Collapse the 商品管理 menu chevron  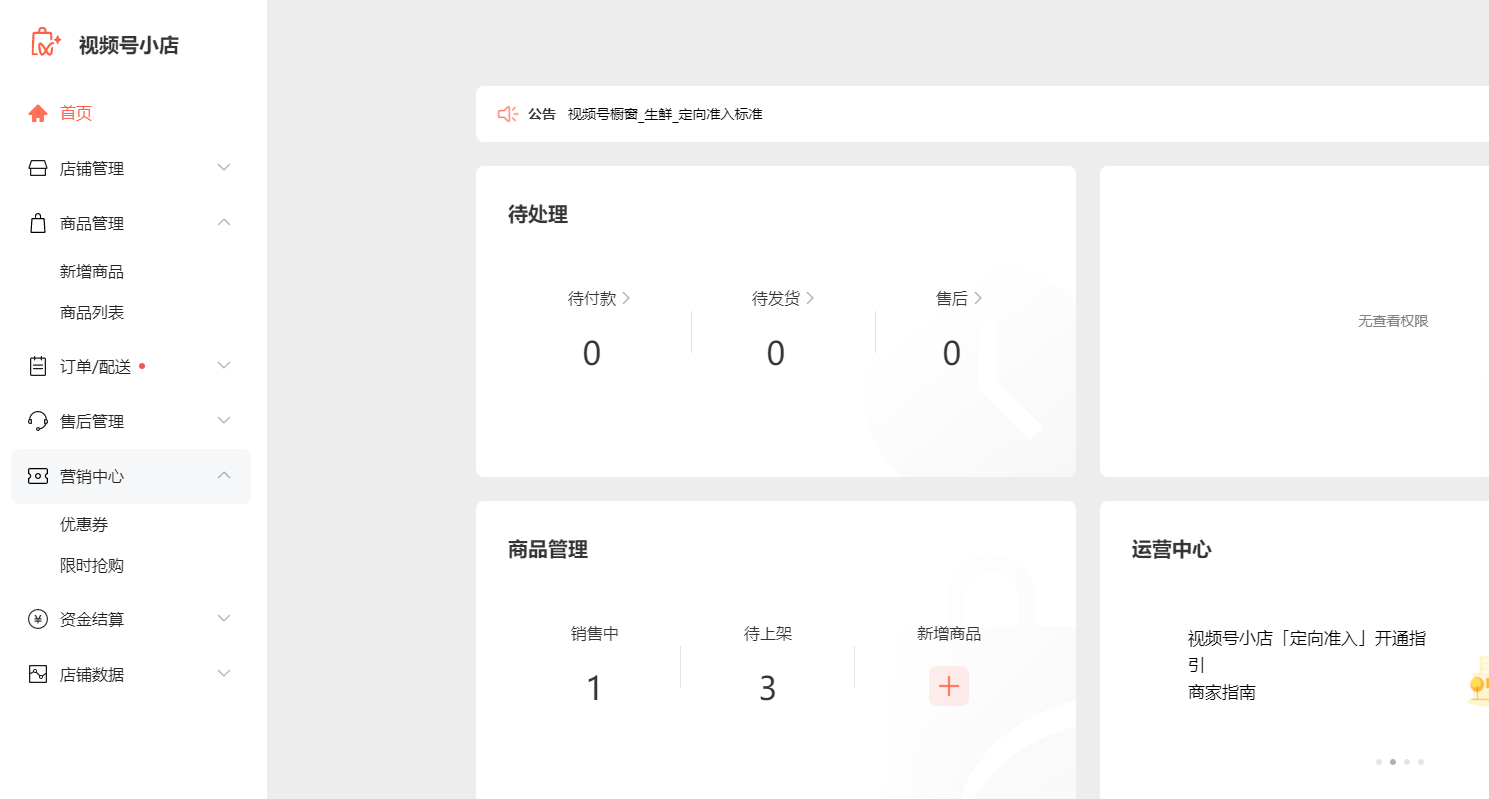point(224,222)
